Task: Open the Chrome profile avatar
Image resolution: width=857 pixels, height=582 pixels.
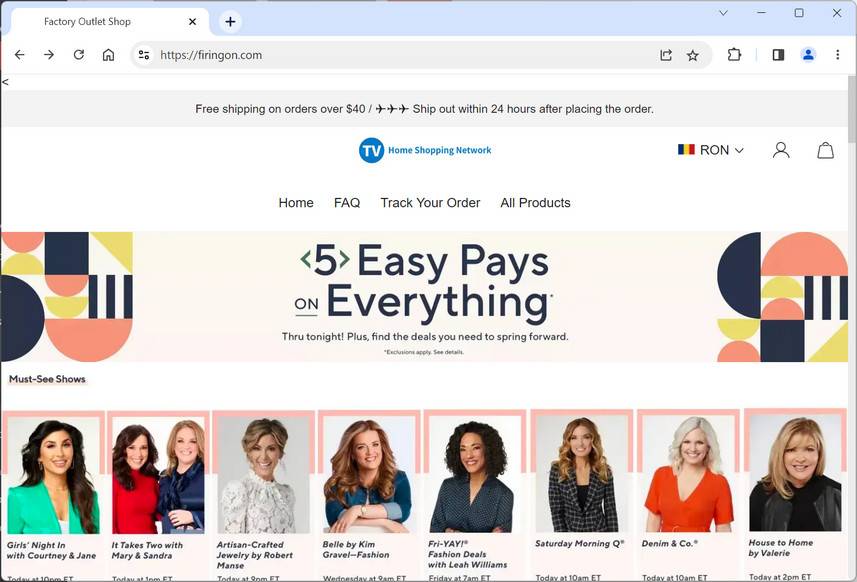Action: (x=808, y=55)
